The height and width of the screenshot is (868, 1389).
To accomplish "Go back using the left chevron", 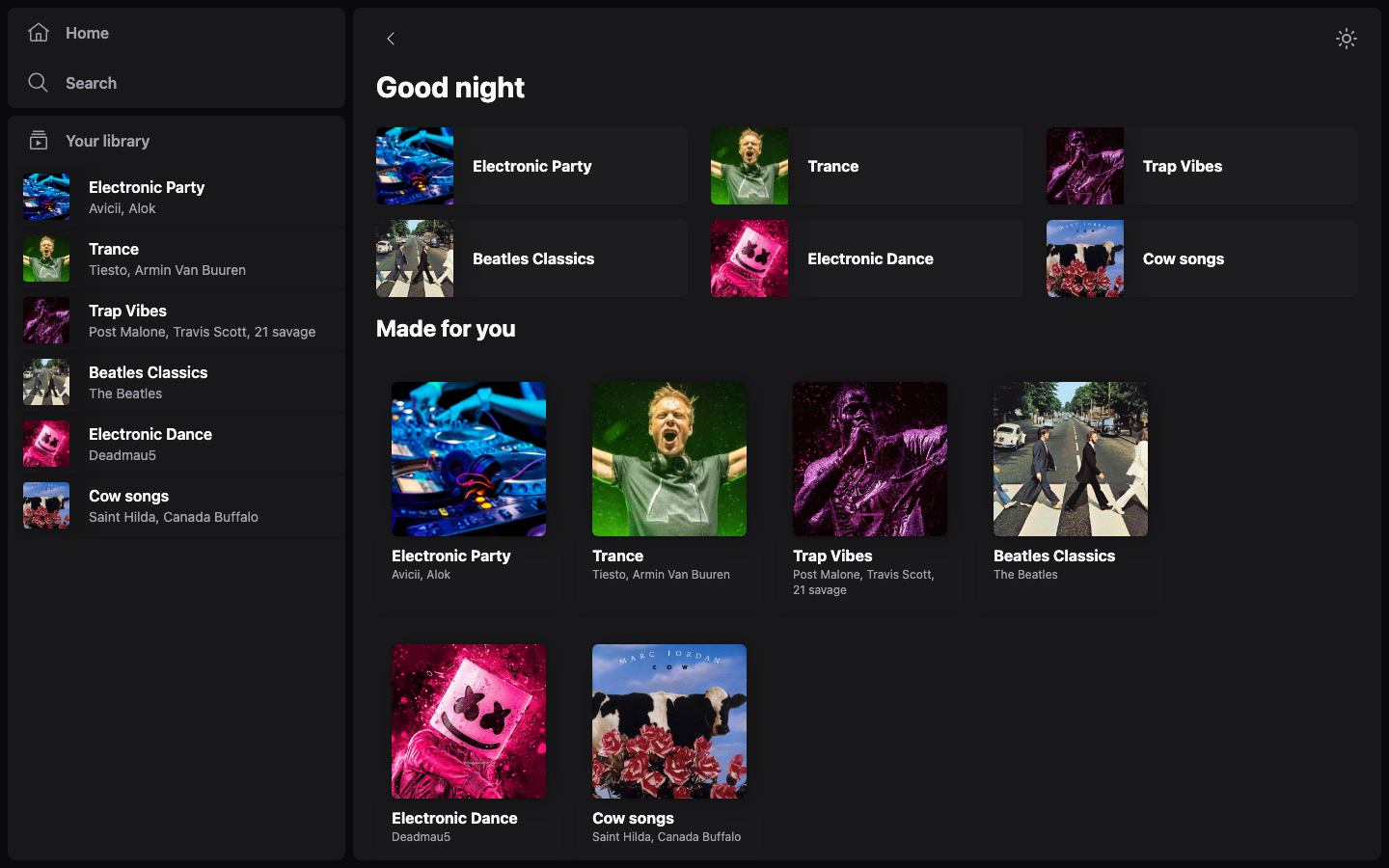I will point(391,39).
